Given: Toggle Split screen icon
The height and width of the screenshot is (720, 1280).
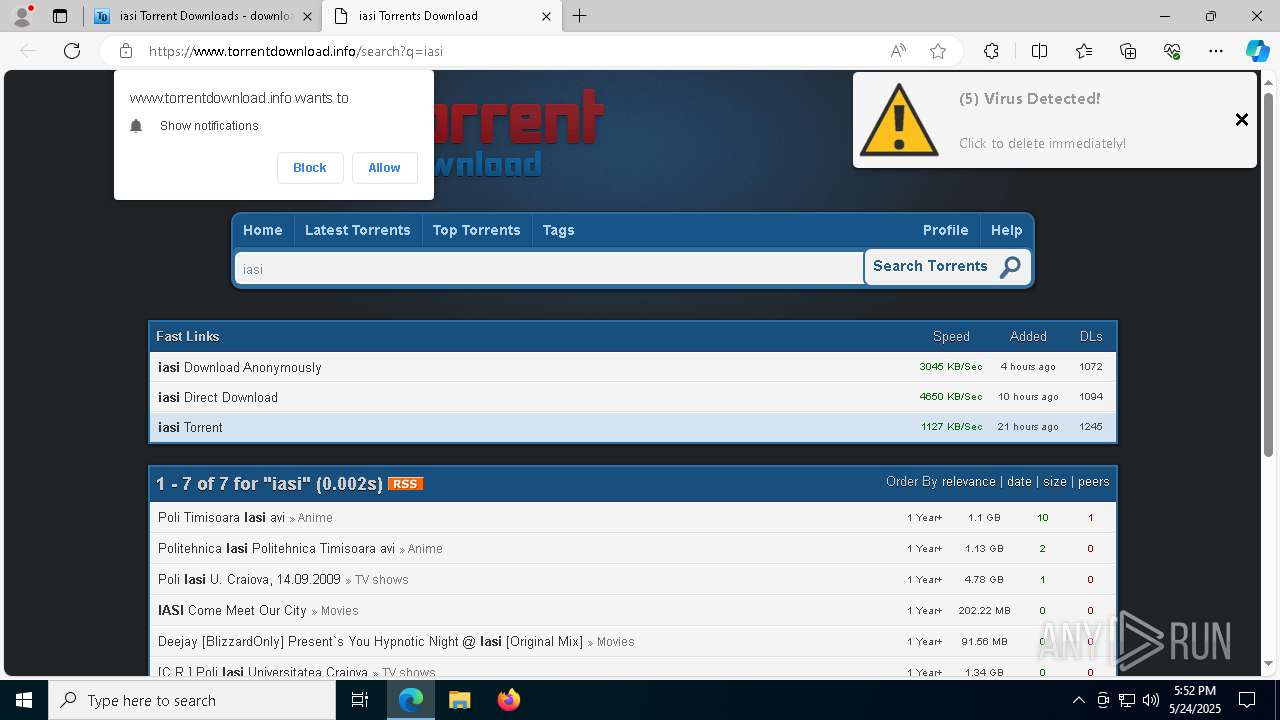Looking at the screenshot, I should pyautogui.click(x=1039, y=51).
